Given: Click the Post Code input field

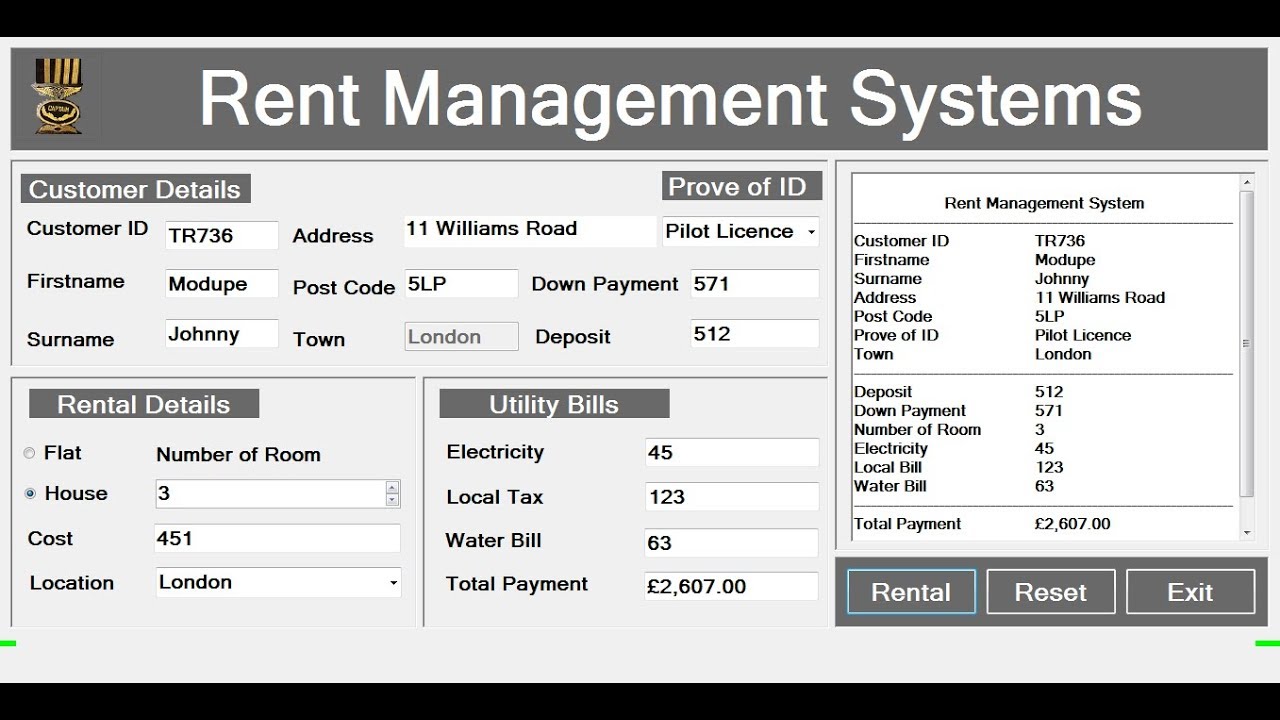Looking at the screenshot, I should click(462, 283).
